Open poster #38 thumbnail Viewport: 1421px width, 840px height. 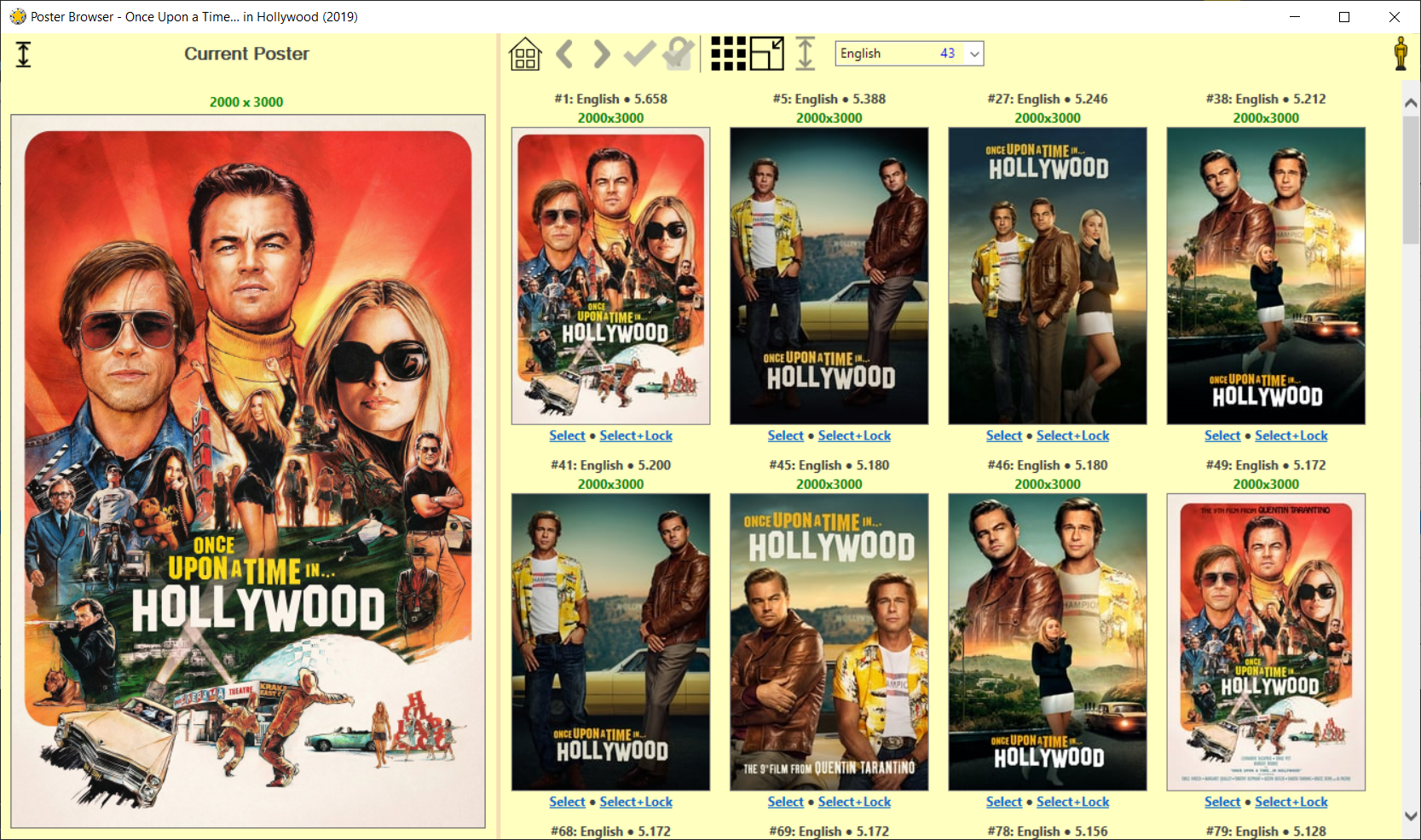[1266, 276]
